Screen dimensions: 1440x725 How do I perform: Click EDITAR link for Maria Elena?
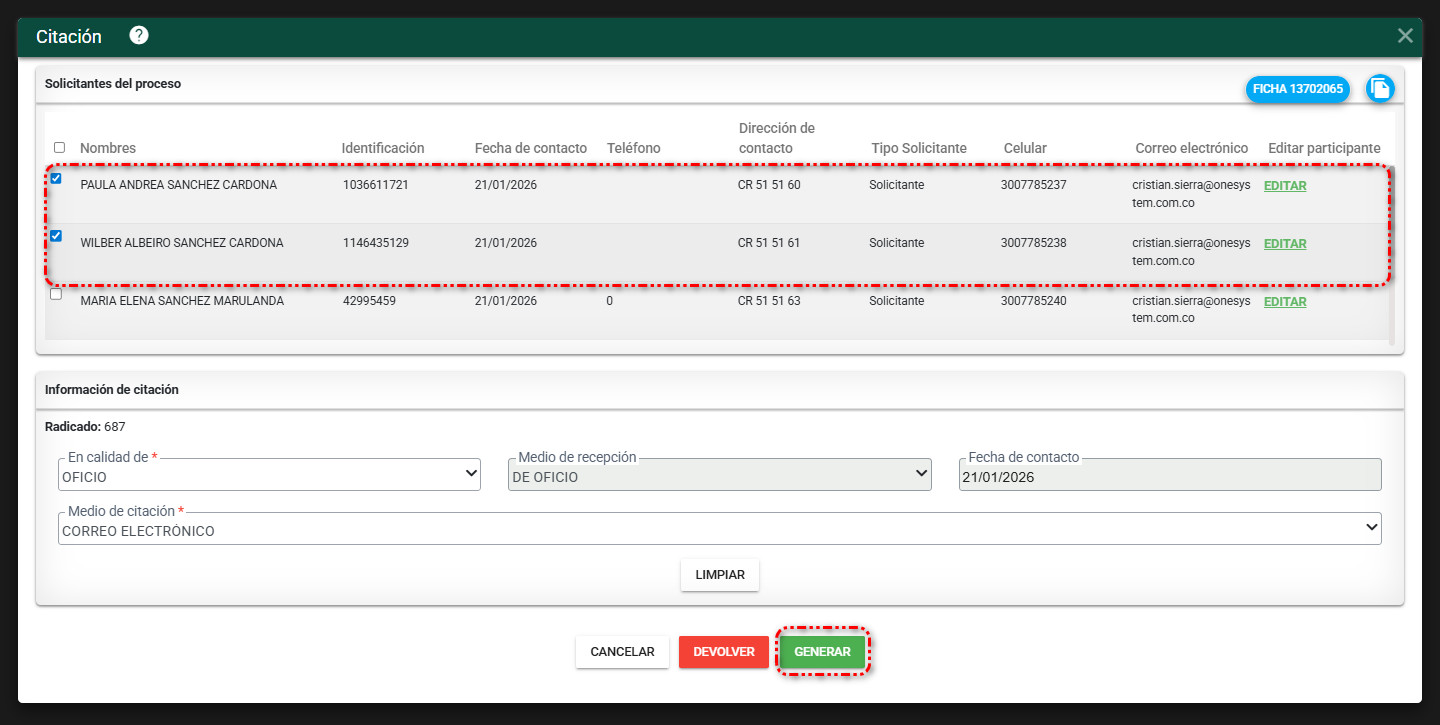[1285, 302]
